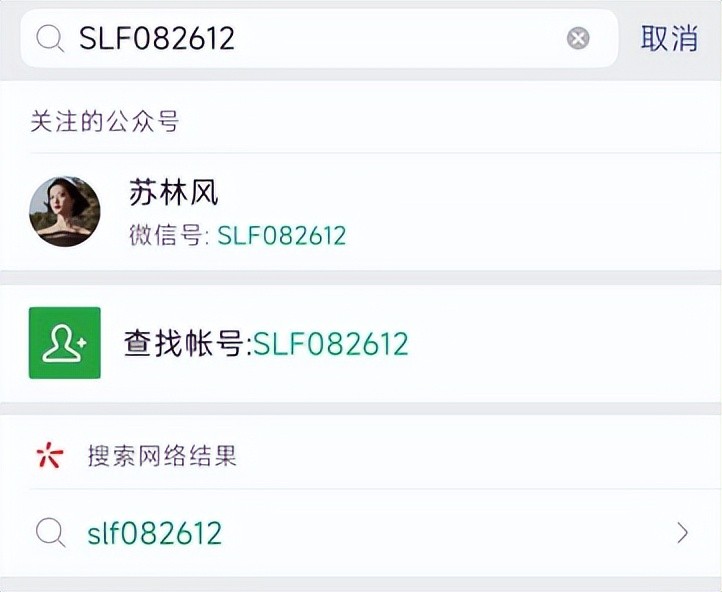This screenshot has height=592, width=722.
Task: Clear the search text with the X icon
Action: [578, 39]
